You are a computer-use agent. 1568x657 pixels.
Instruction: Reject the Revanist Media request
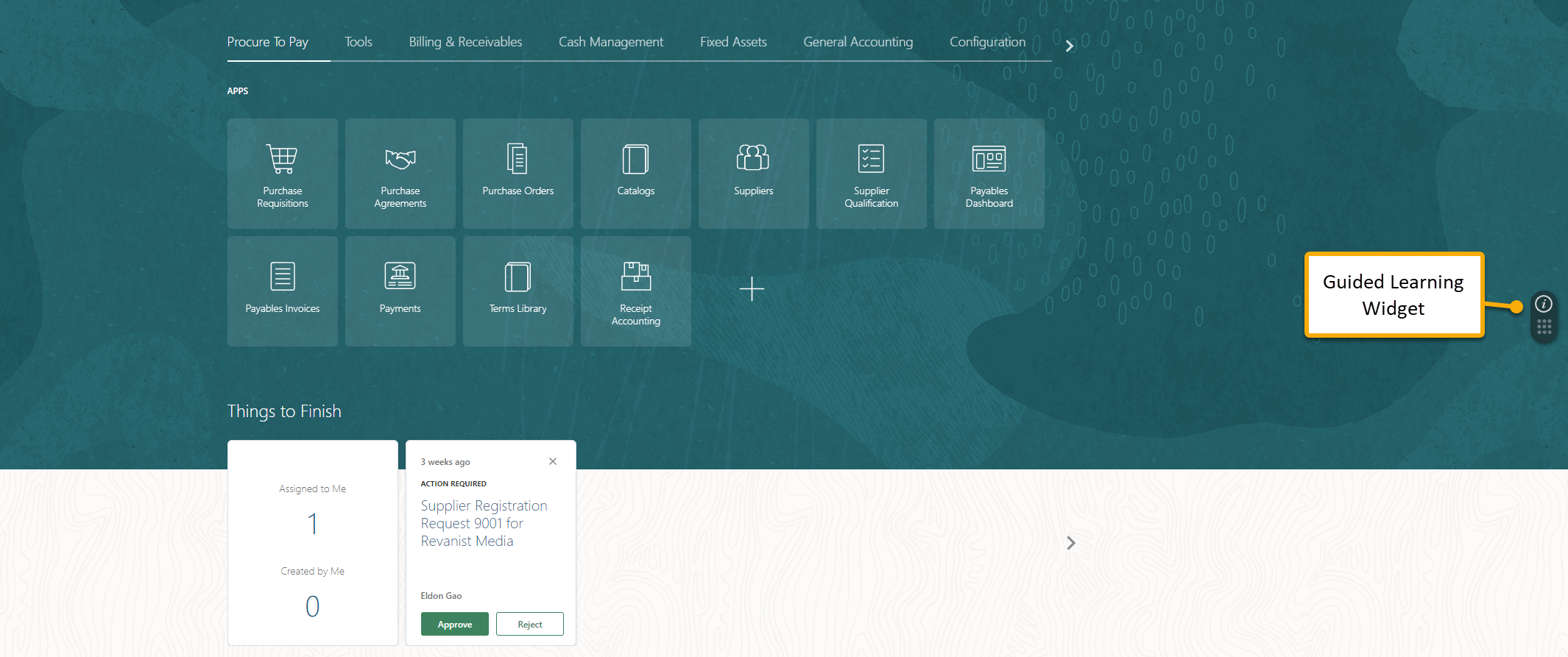(529, 624)
